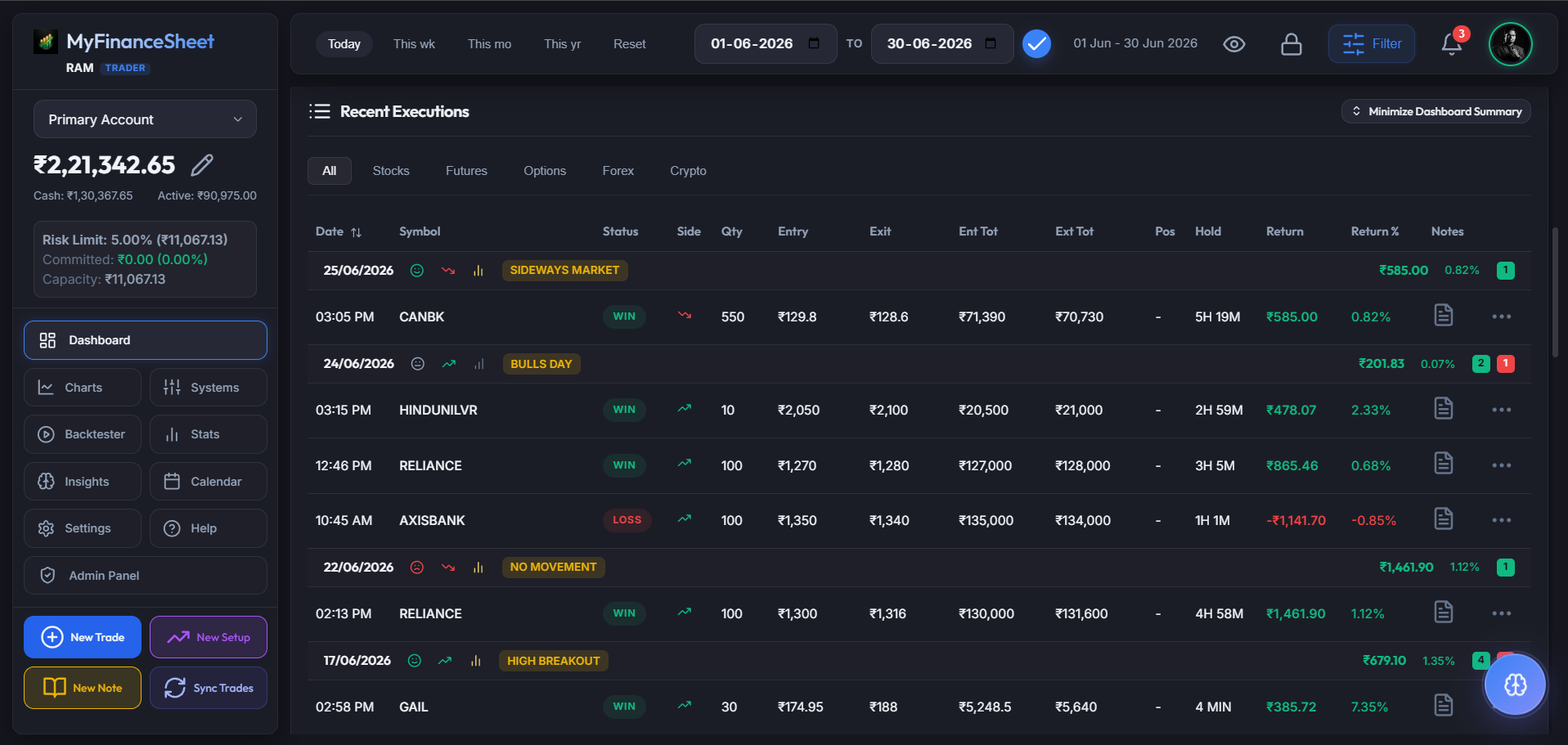Open the Admin Panel
The image size is (1568, 745).
[x=146, y=576]
